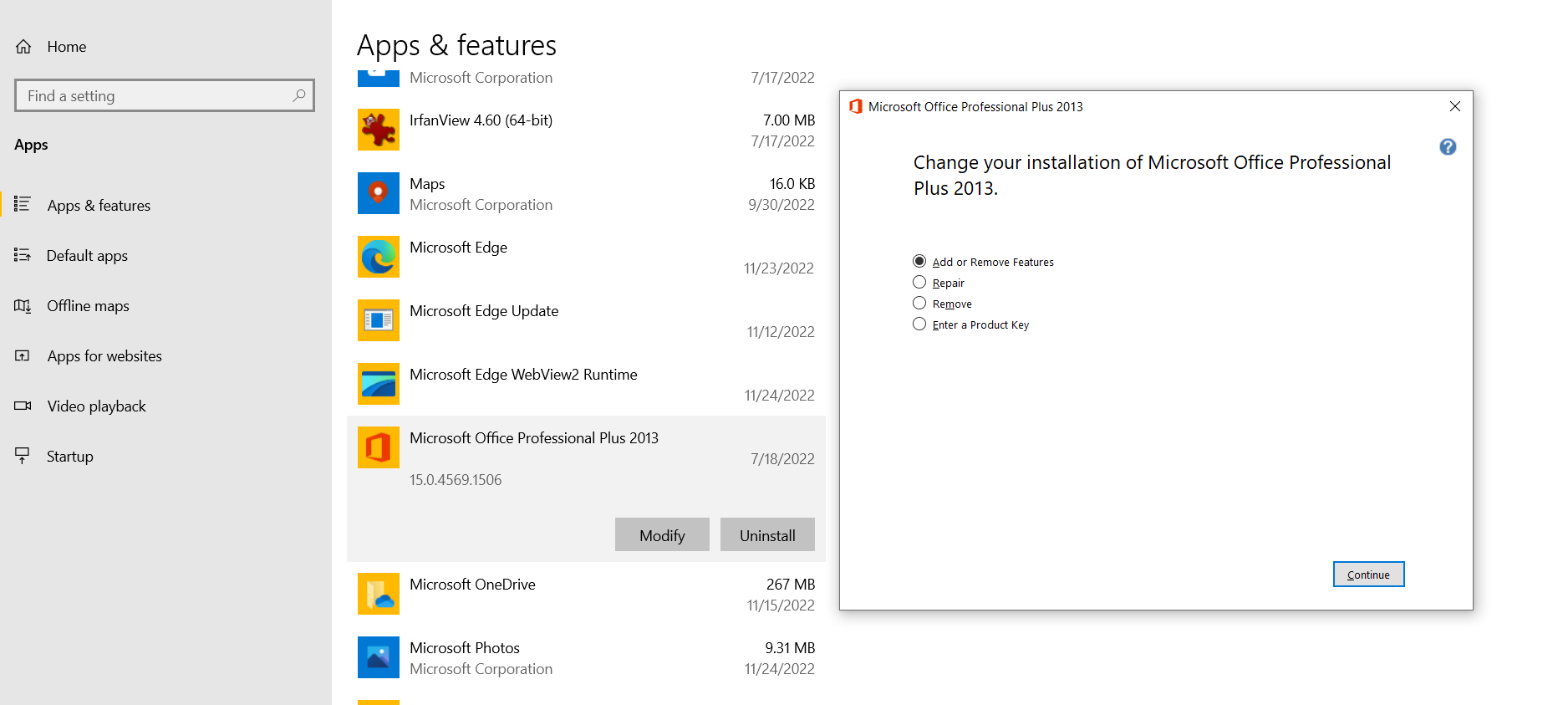Select the Microsoft Edge WebView2 Runtime entry
The width and height of the screenshot is (1568, 705).
(586, 384)
